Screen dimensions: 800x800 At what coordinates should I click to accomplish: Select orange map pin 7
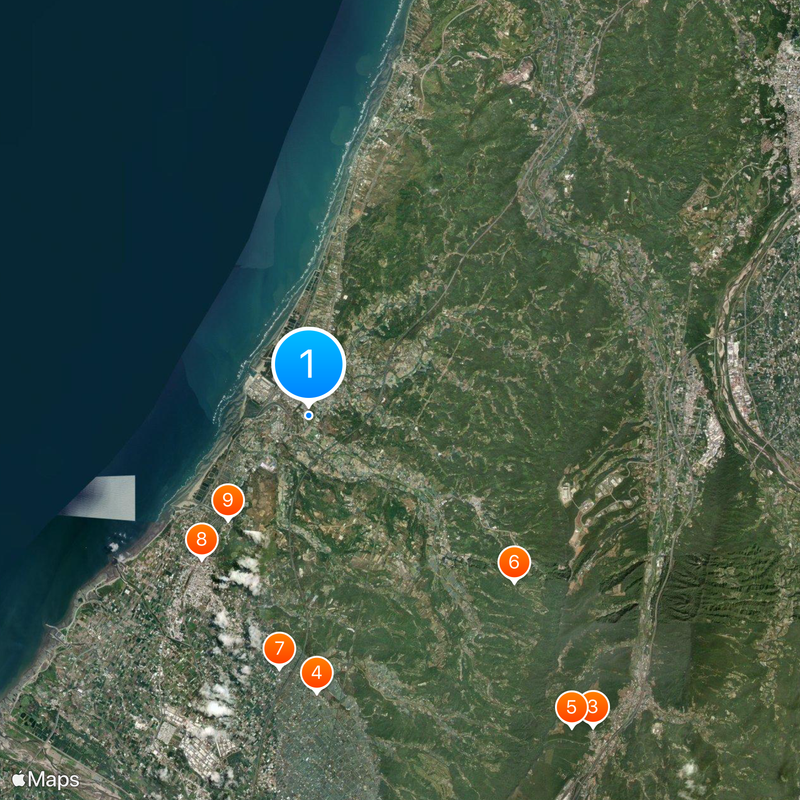279,648
